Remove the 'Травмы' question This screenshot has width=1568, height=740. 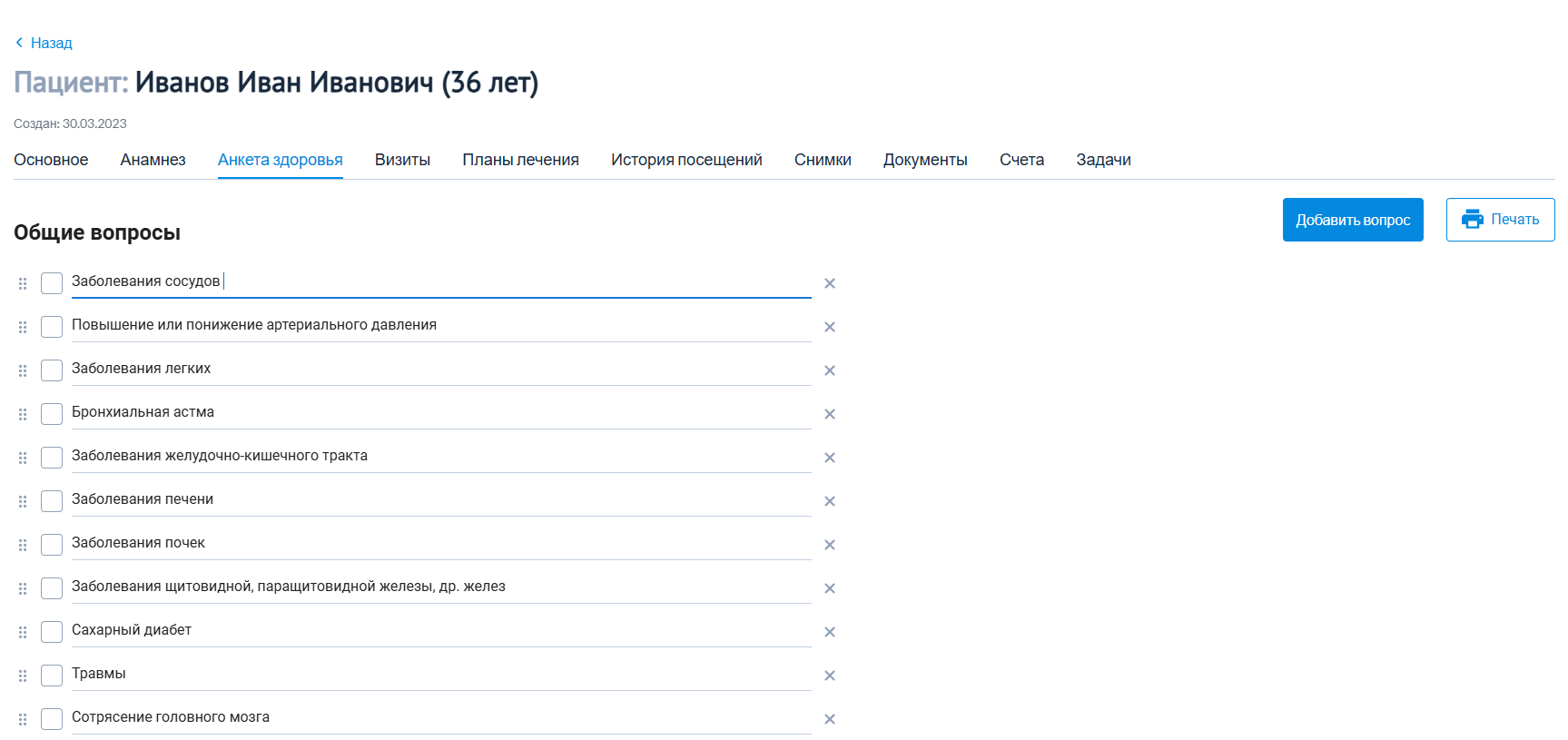[829, 676]
